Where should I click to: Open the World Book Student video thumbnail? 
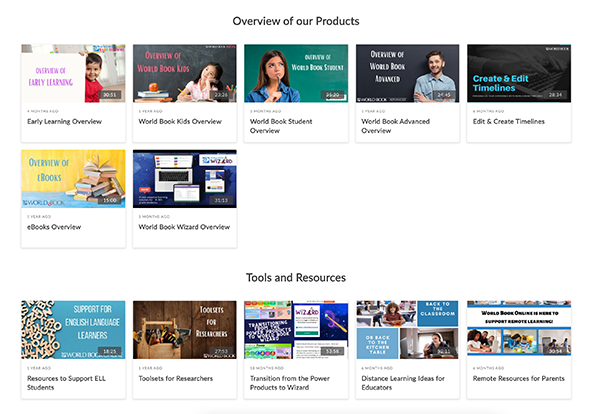(296, 73)
